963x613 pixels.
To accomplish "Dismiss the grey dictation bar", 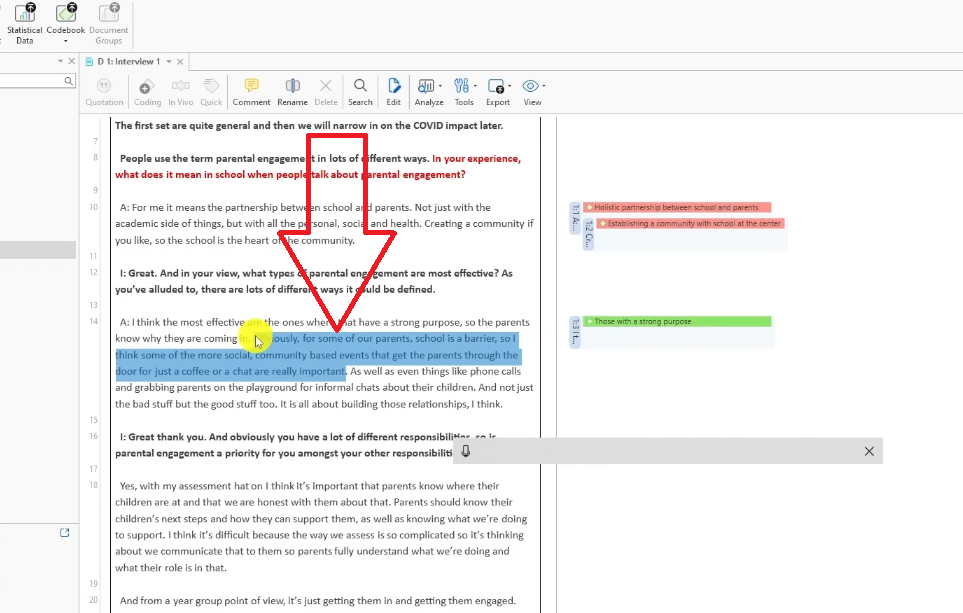I will 869,451.
